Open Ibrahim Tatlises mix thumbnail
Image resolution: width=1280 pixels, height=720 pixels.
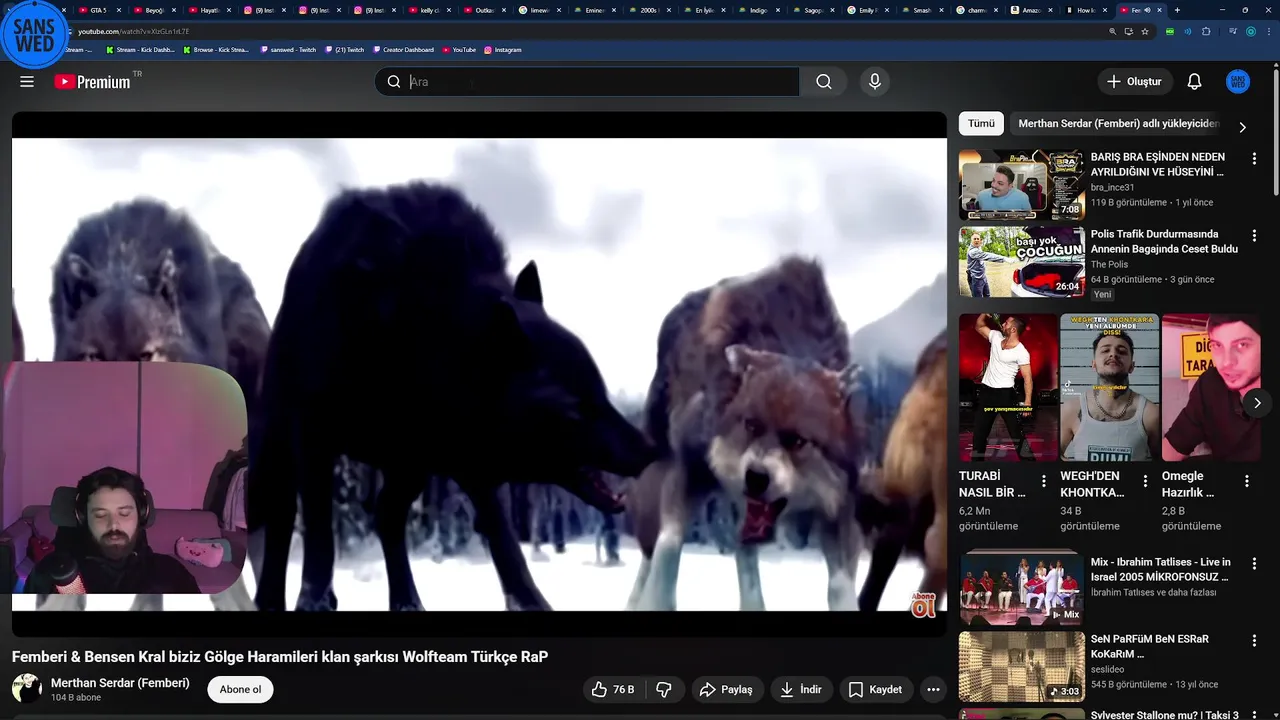click(x=1021, y=589)
